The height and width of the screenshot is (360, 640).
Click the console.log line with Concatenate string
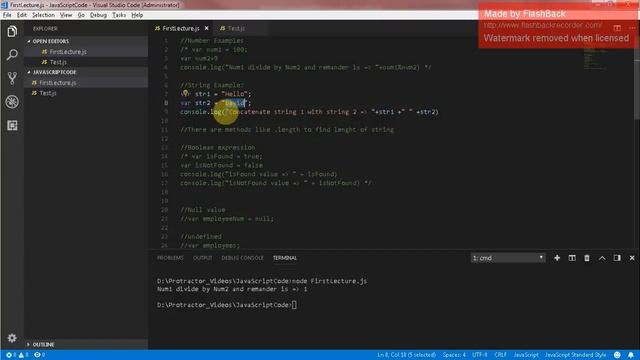tap(309, 112)
